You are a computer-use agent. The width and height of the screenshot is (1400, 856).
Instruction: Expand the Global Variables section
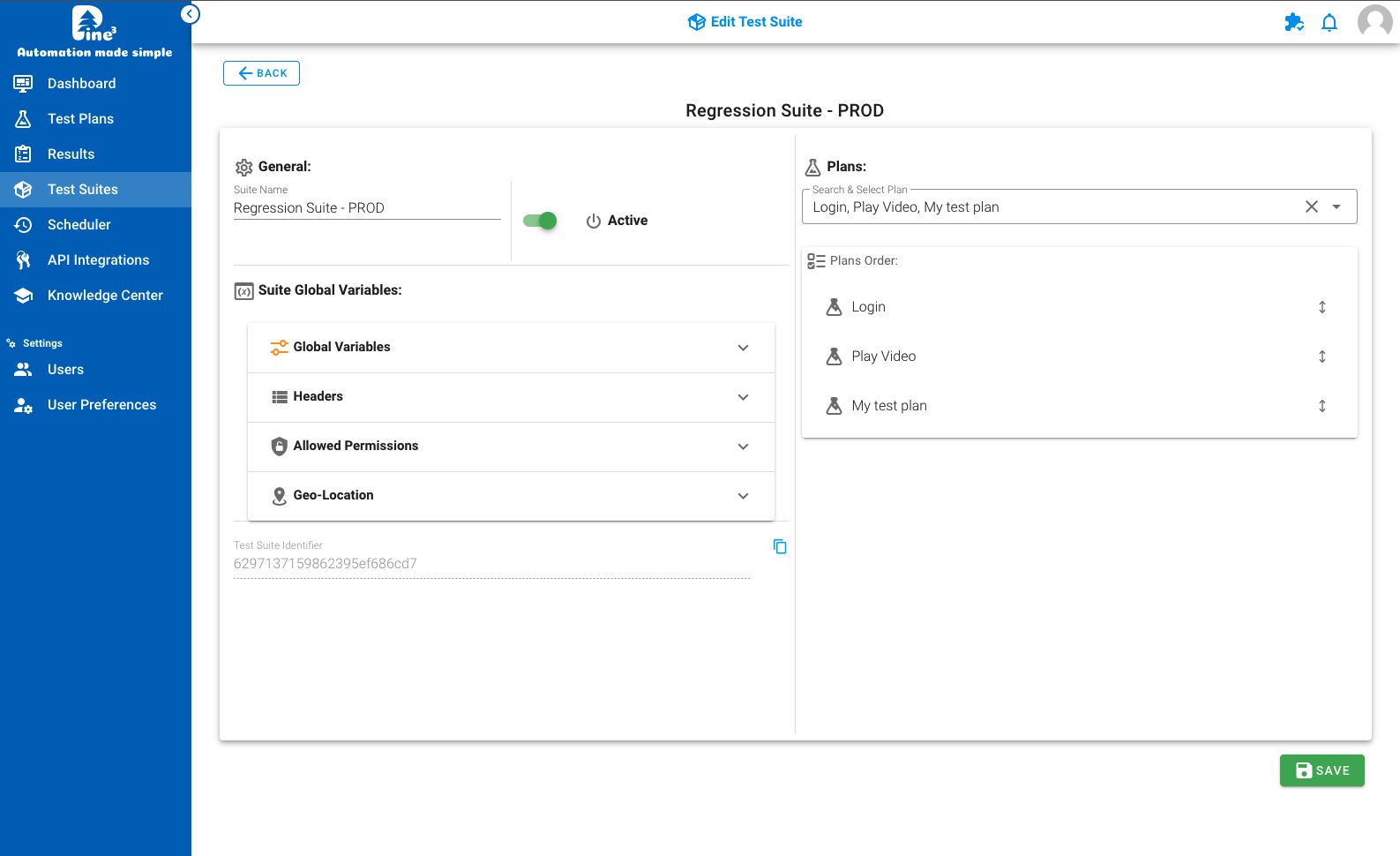[743, 348]
